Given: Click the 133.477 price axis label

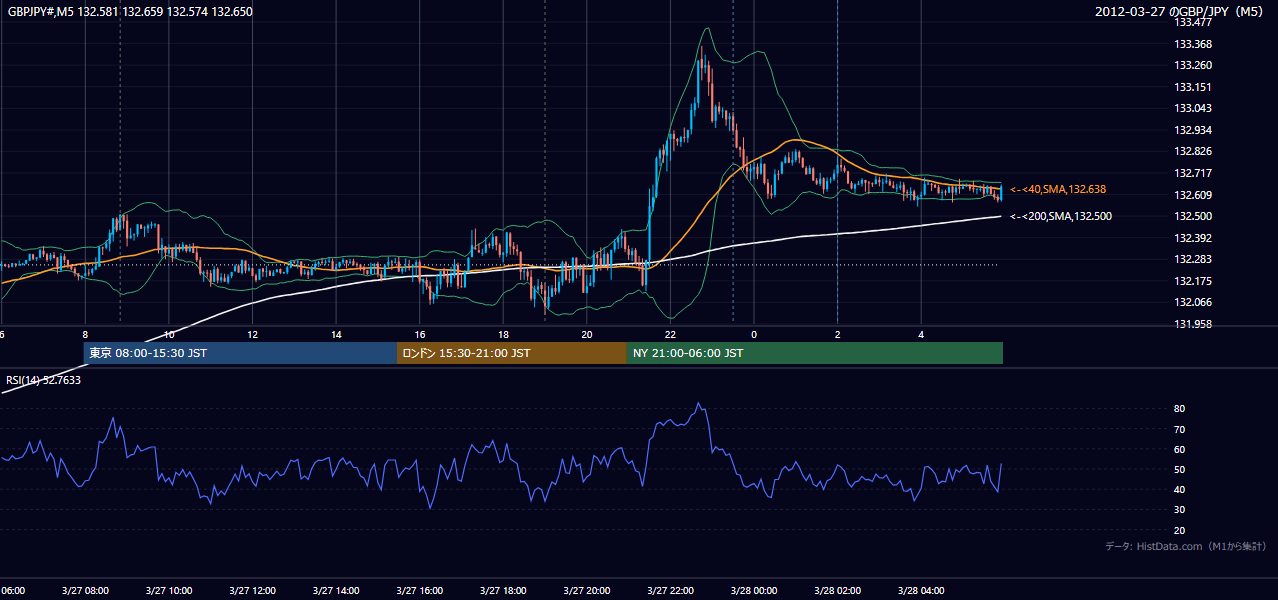Looking at the screenshot, I should (x=1192, y=22).
